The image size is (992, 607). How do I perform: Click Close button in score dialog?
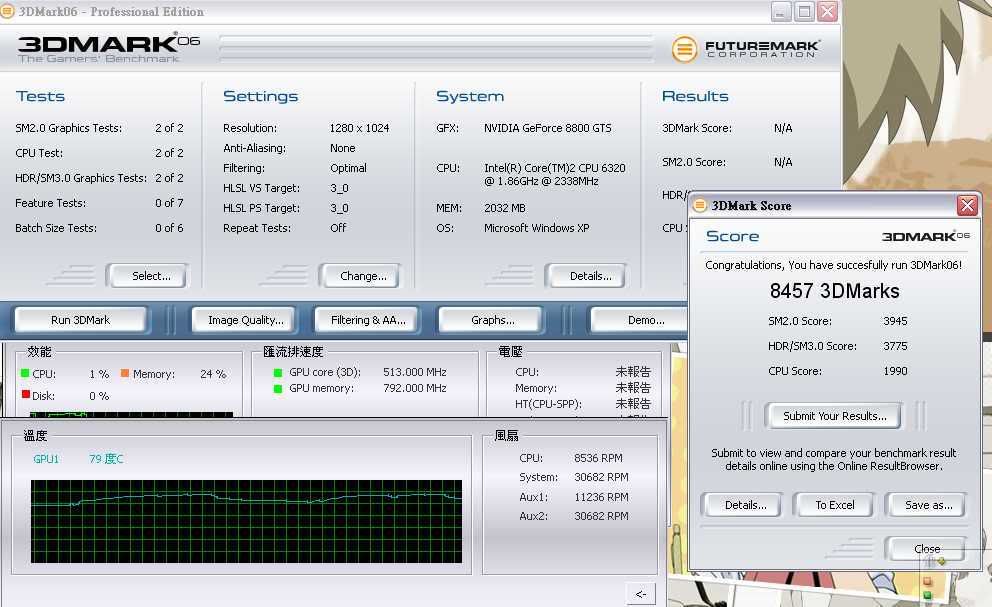click(x=925, y=549)
